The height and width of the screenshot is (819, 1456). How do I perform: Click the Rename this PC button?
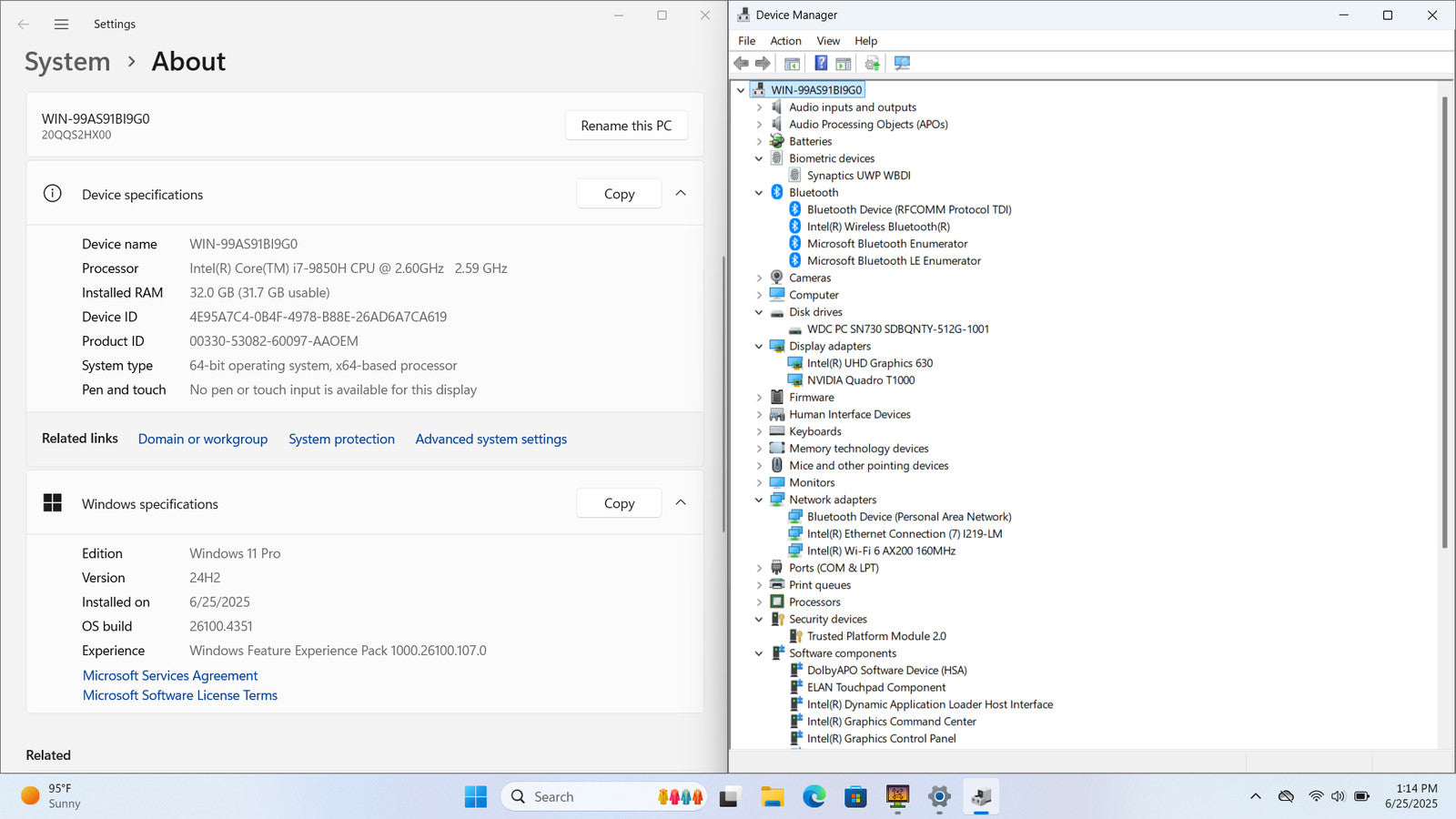point(626,126)
